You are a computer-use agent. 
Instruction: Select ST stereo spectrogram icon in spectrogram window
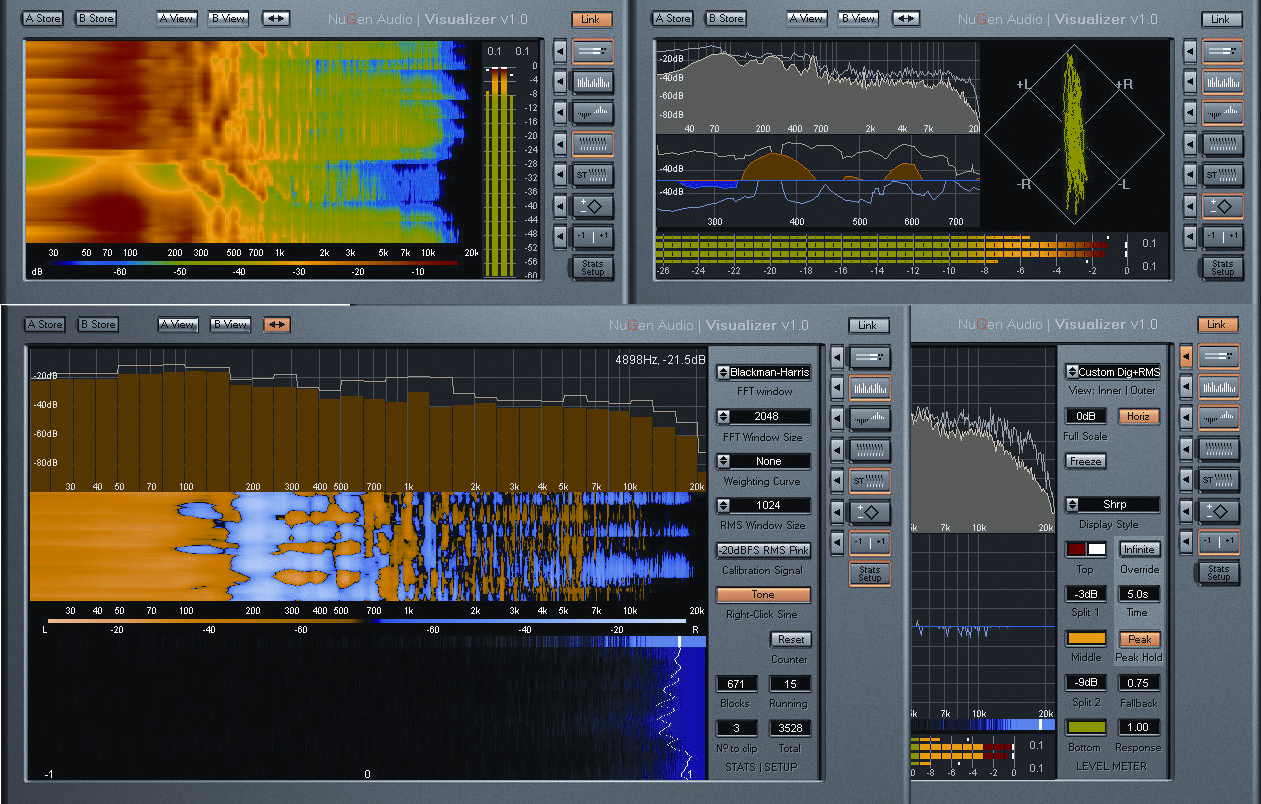pyautogui.click(x=592, y=175)
